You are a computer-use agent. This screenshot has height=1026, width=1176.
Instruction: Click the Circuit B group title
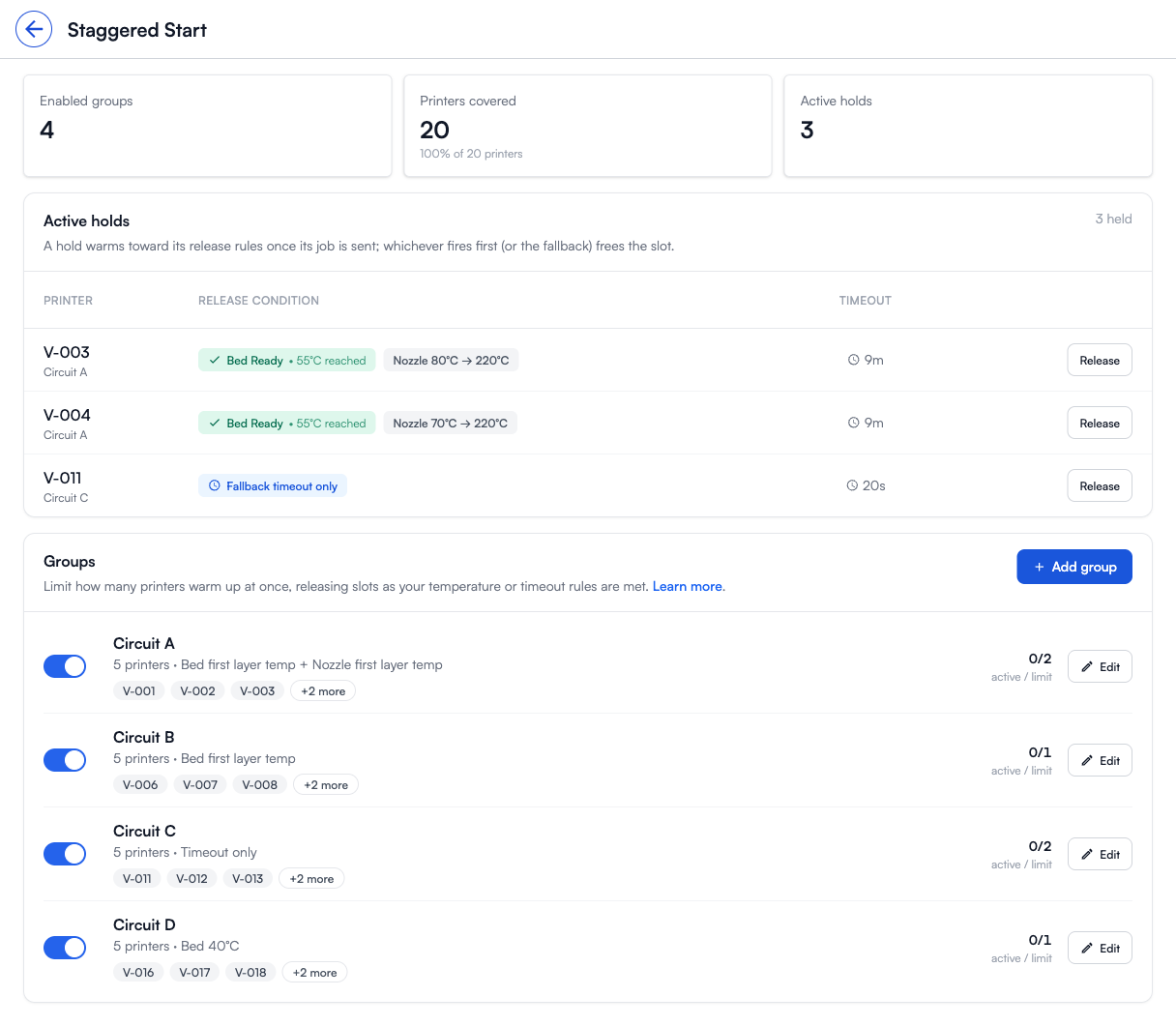click(x=144, y=737)
